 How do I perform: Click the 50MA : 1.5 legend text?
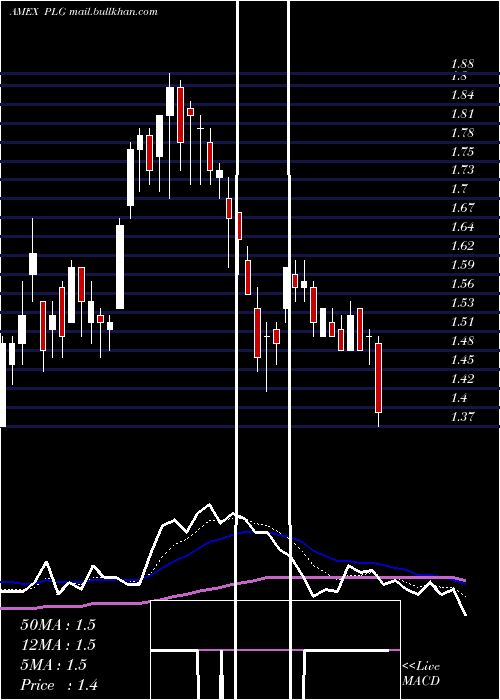click(58, 625)
